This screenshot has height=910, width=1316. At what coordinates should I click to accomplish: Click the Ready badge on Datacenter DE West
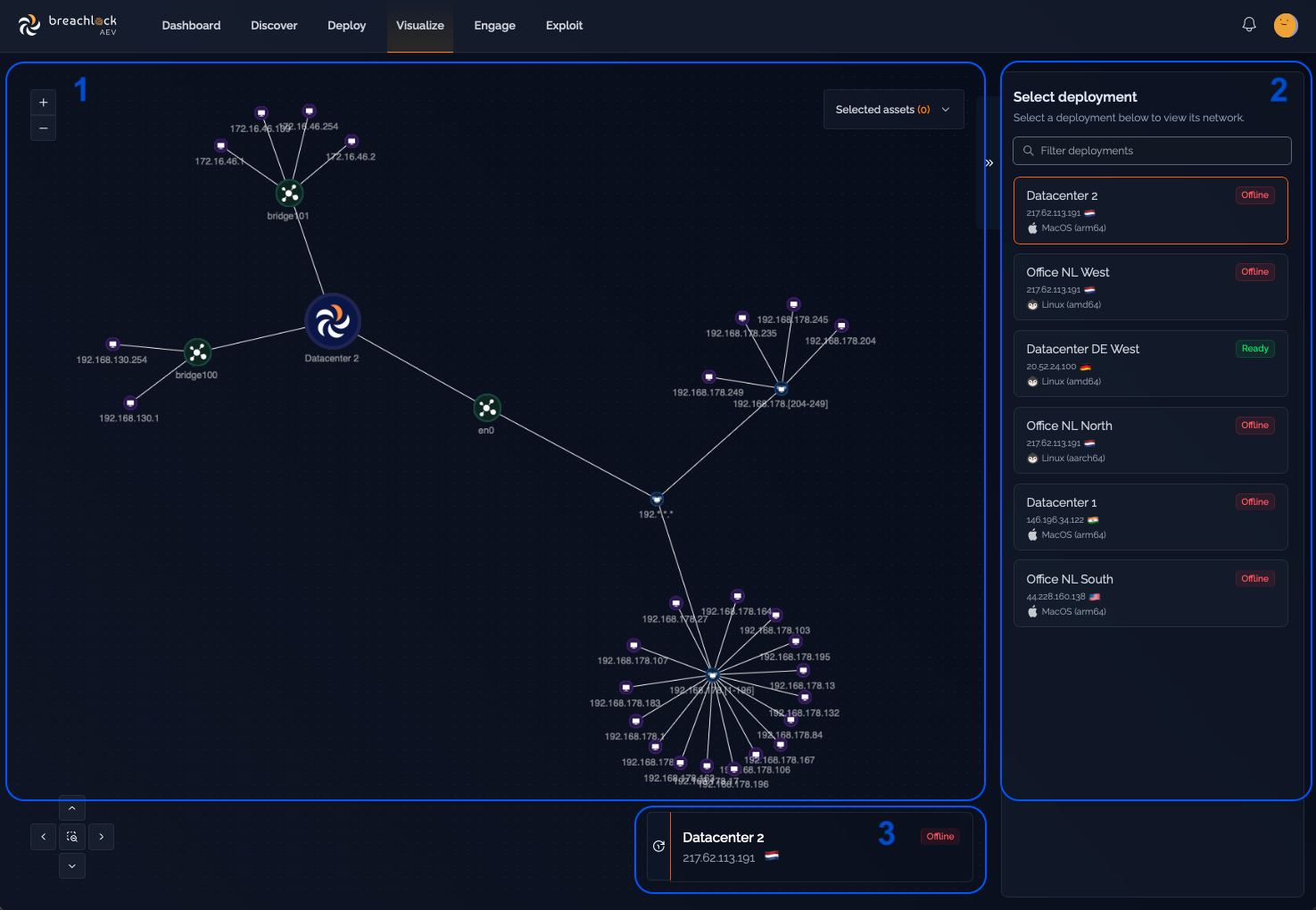pyautogui.click(x=1254, y=349)
